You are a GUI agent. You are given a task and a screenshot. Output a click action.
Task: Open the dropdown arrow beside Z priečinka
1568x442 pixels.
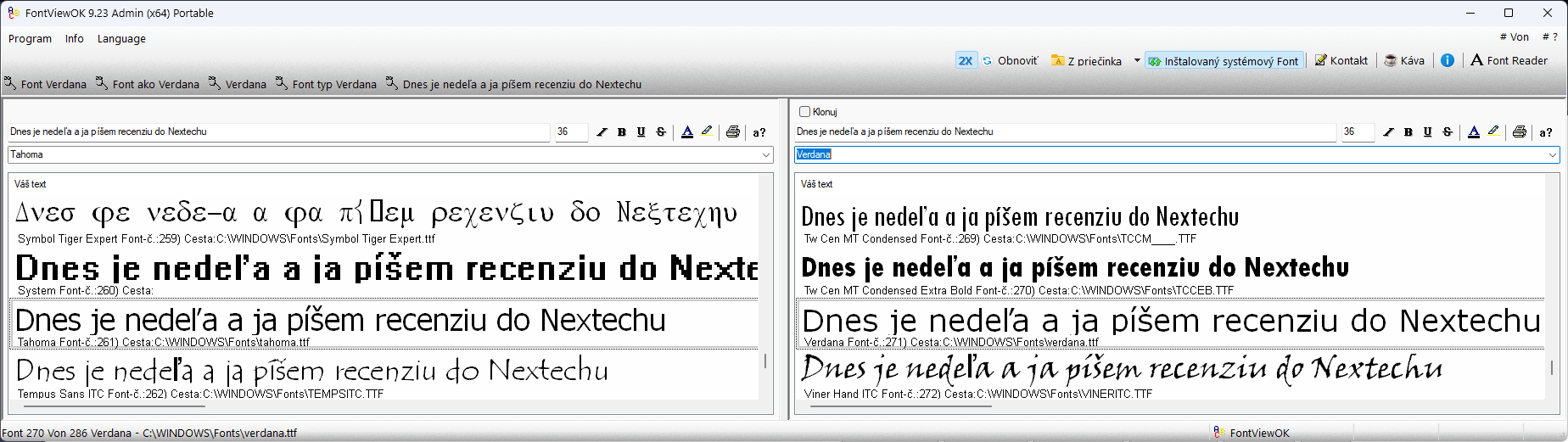(1137, 61)
